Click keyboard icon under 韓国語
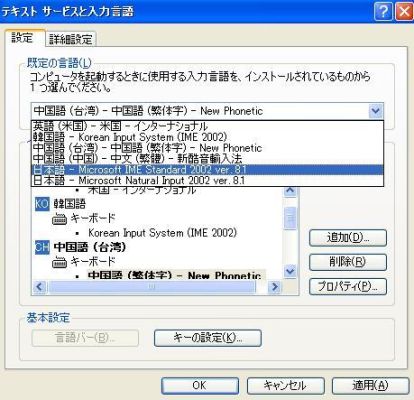 (59, 219)
